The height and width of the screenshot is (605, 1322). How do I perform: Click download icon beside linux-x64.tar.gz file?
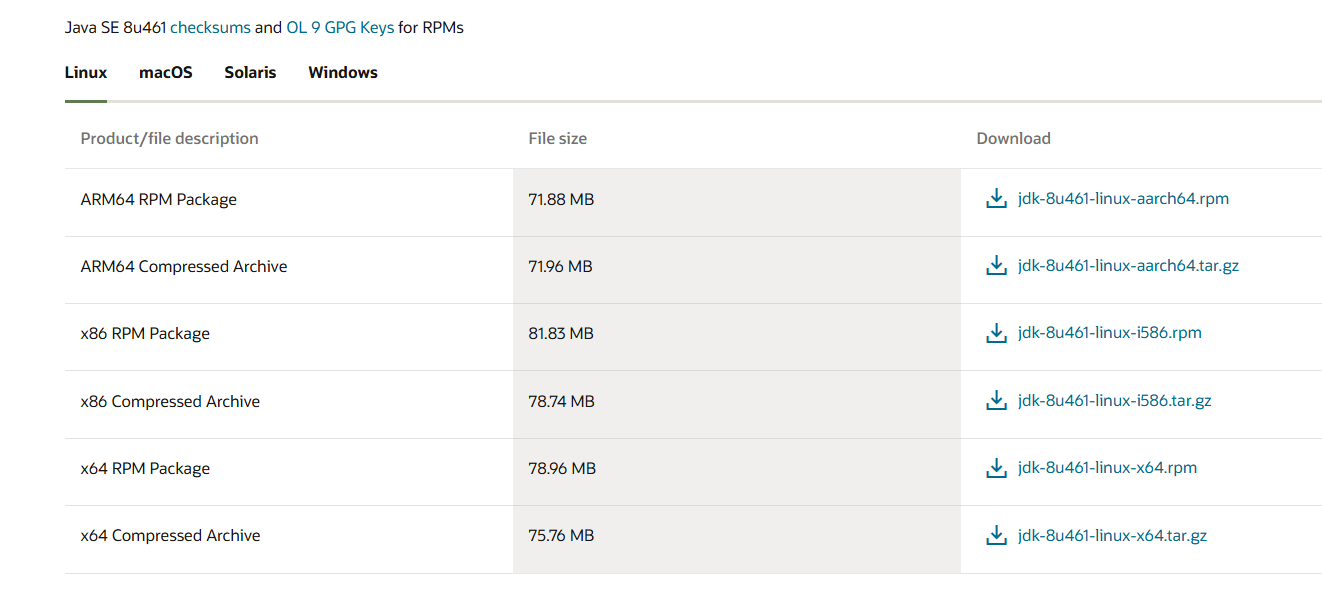pyautogui.click(x=996, y=536)
